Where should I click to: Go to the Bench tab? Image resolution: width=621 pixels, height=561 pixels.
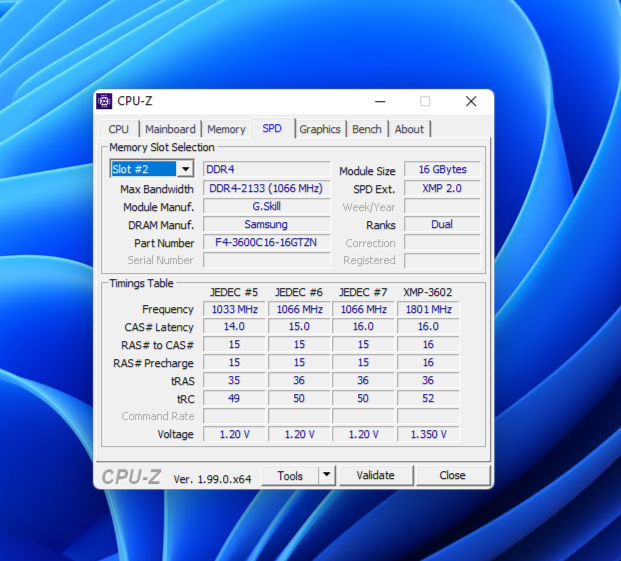click(x=367, y=129)
